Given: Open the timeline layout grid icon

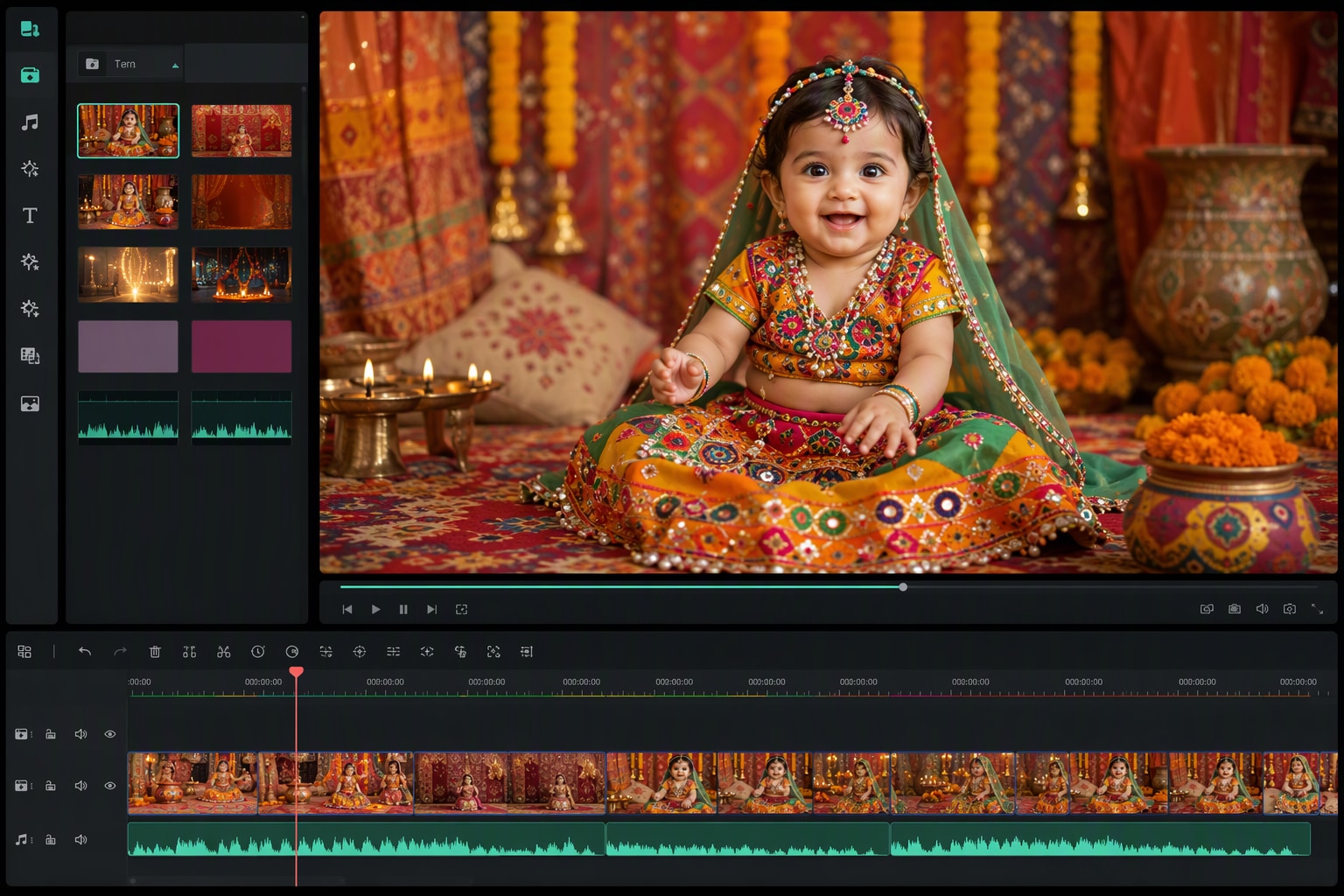Looking at the screenshot, I should pos(24,652).
